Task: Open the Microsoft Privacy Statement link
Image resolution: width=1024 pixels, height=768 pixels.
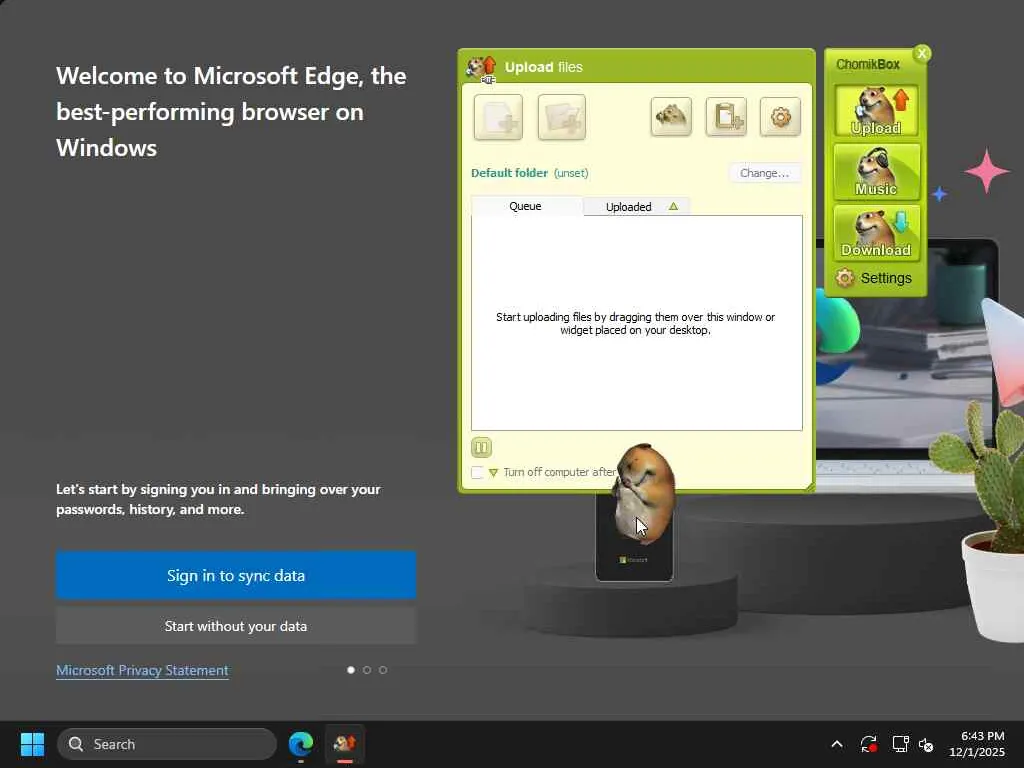Action: (142, 670)
